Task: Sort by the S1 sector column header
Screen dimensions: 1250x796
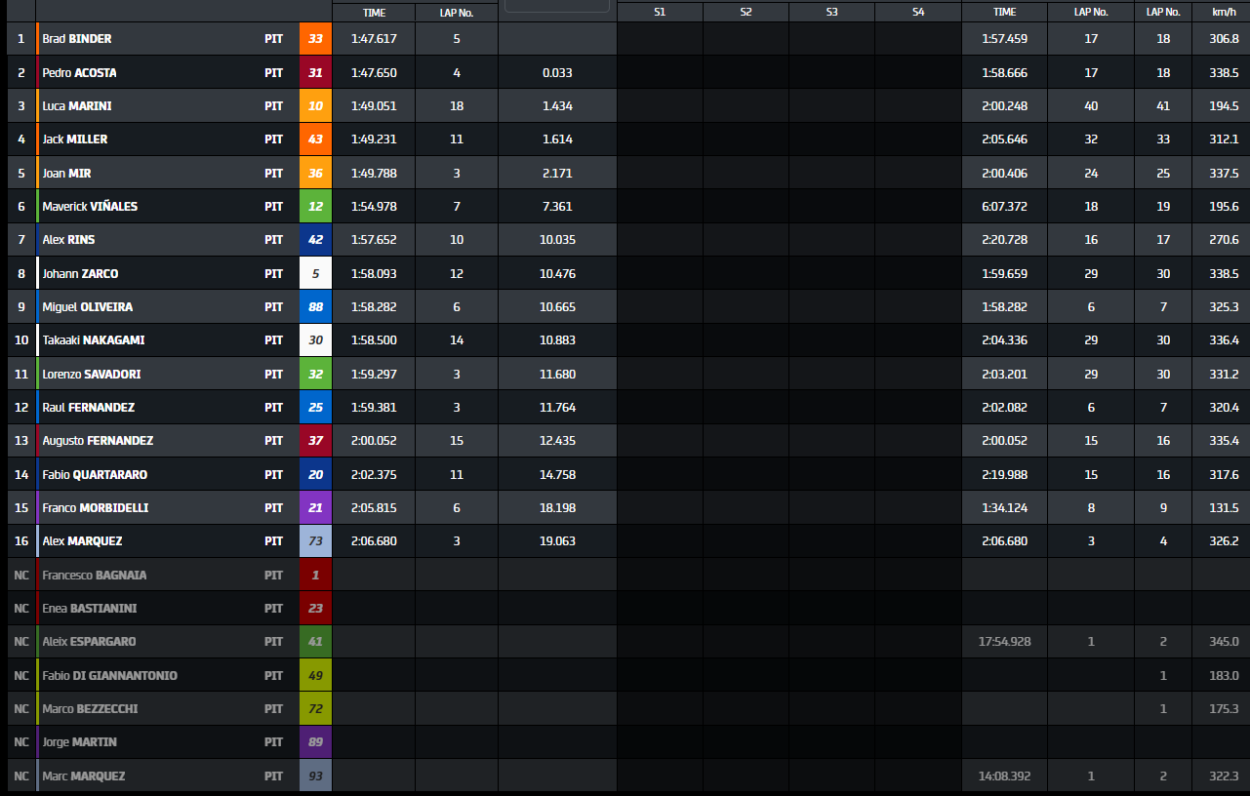Action: 660,12
